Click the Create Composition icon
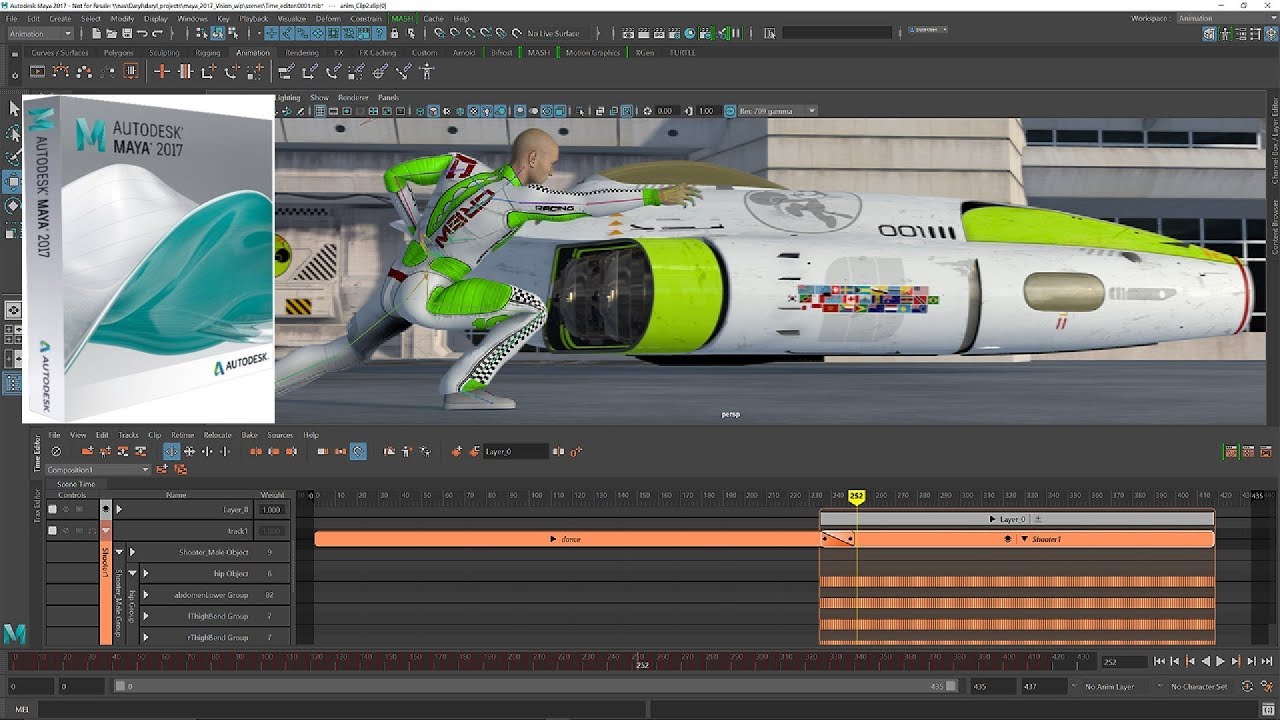 162,469
